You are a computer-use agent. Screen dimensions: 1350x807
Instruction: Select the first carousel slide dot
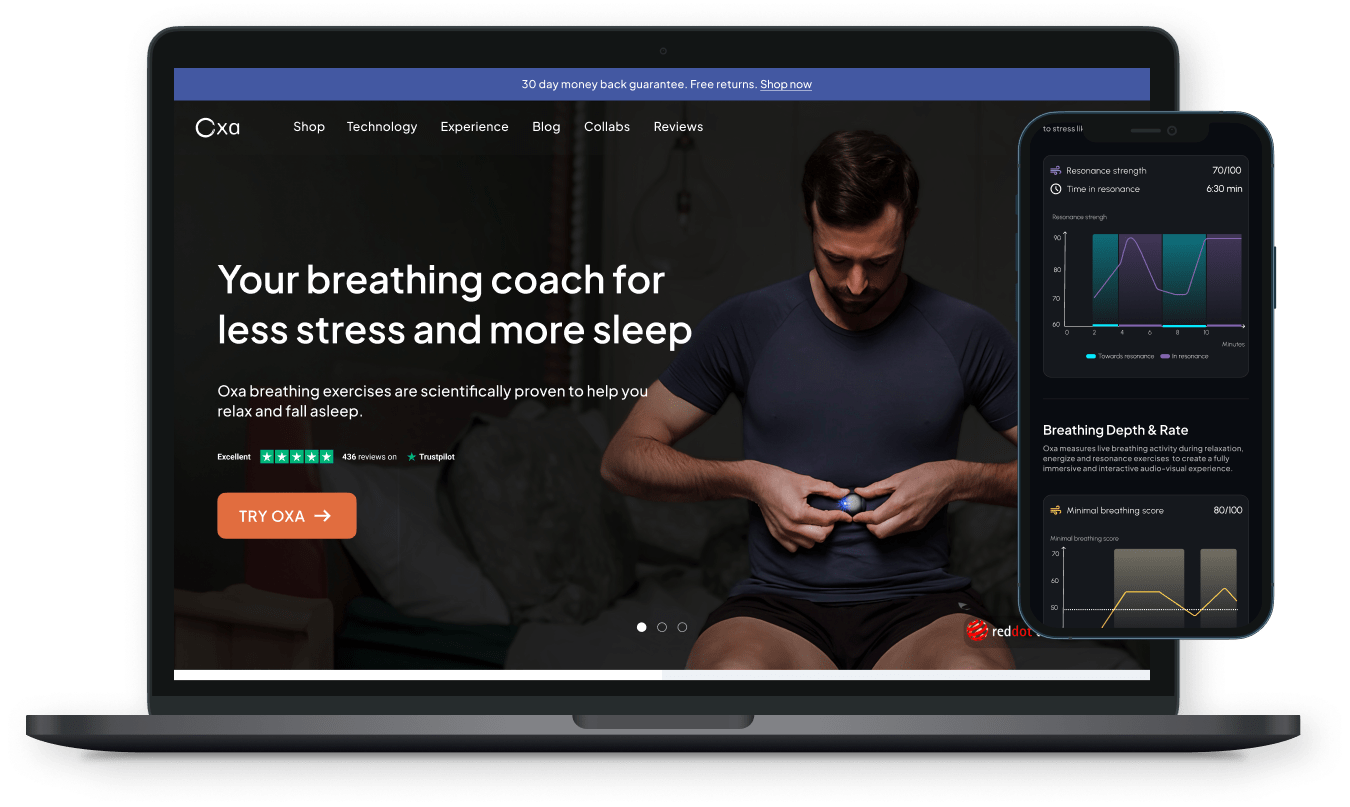point(642,627)
